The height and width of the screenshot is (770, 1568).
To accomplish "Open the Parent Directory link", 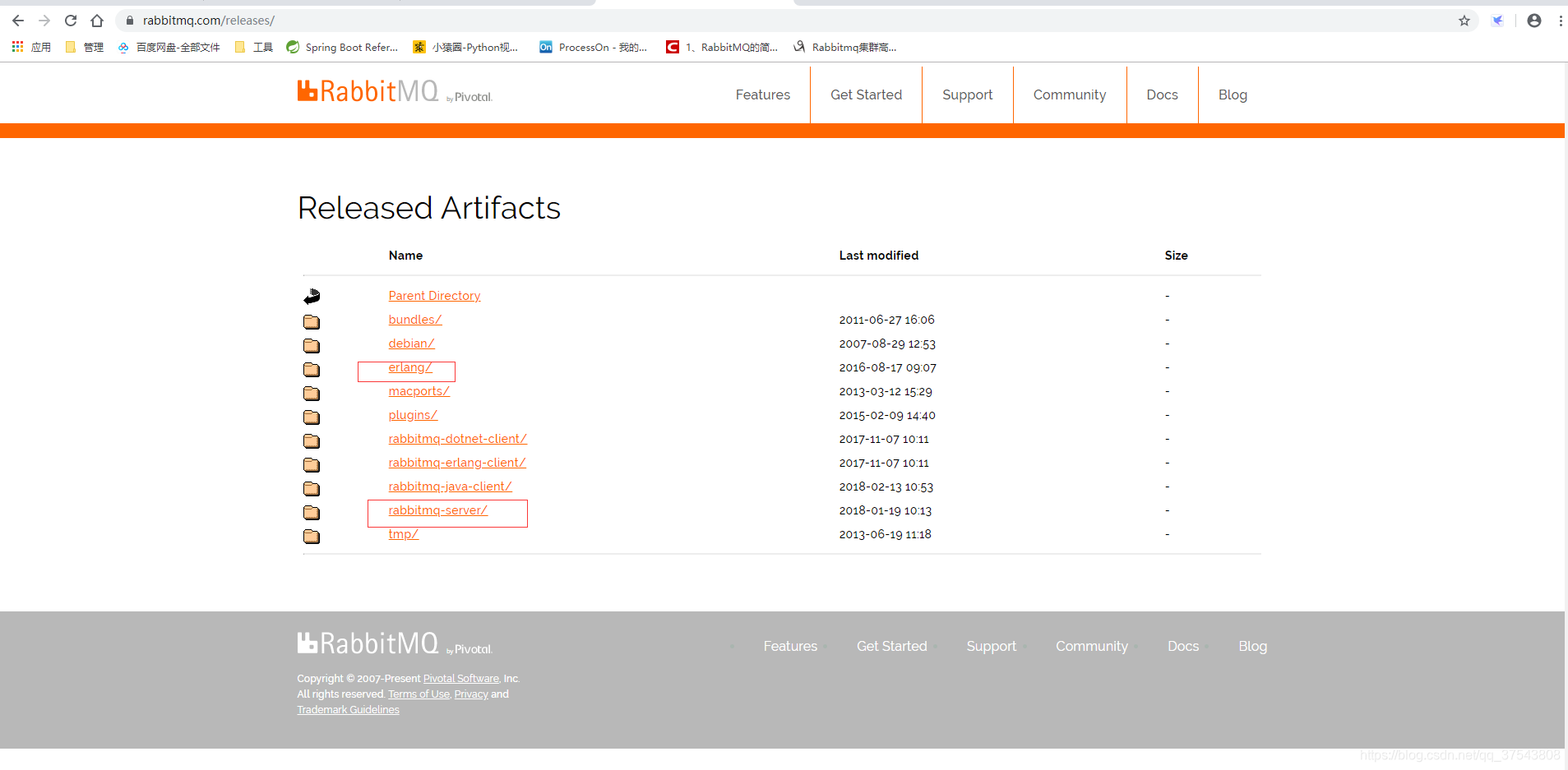I will click(434, 296).
